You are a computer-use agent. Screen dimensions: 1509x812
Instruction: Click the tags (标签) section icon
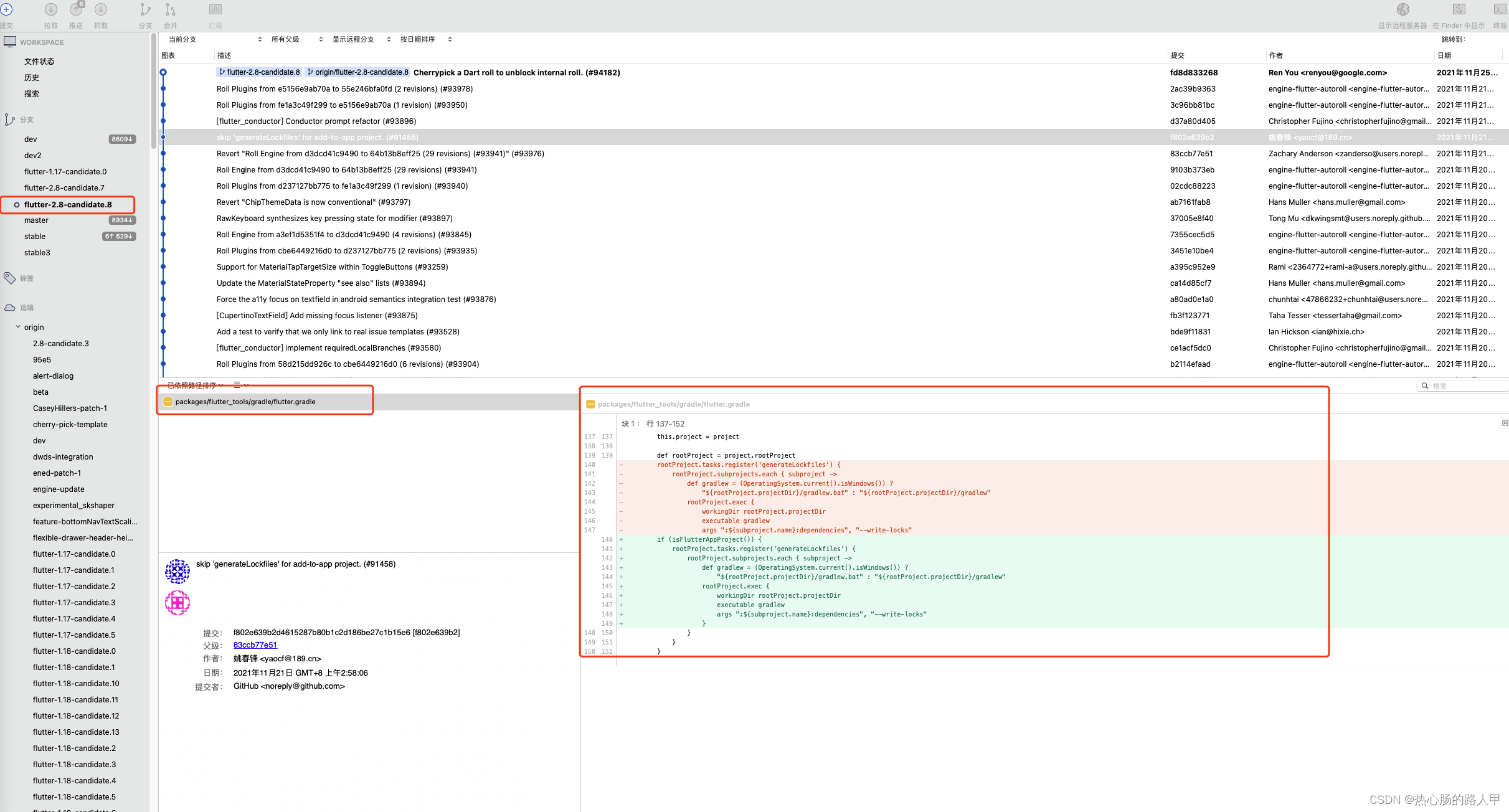point(9,278)
